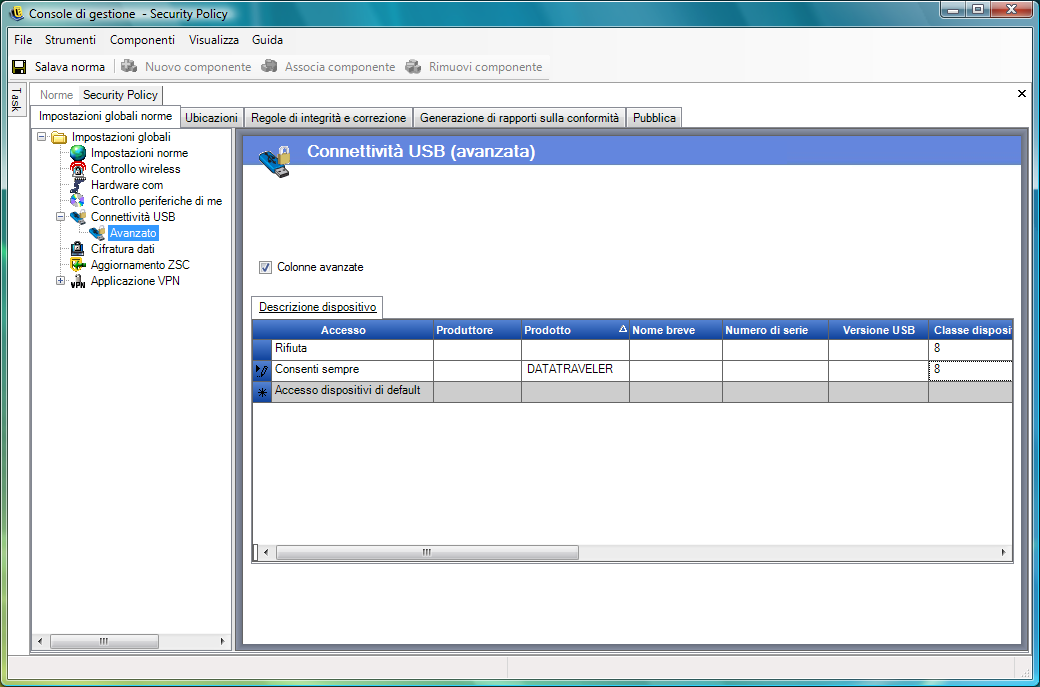This screenshot has width=1040, height=687.
Task: Click the Impostazioni norme globe icon
Action: pyautogui.click(x=78, y=153)
